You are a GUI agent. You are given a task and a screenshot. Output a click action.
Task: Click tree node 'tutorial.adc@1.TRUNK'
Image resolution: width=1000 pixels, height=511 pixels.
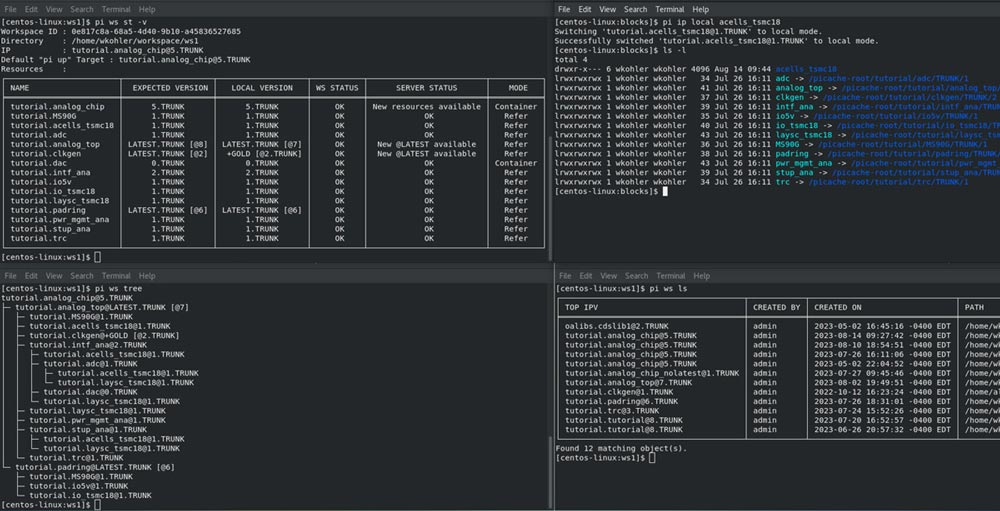coord(93,364)
